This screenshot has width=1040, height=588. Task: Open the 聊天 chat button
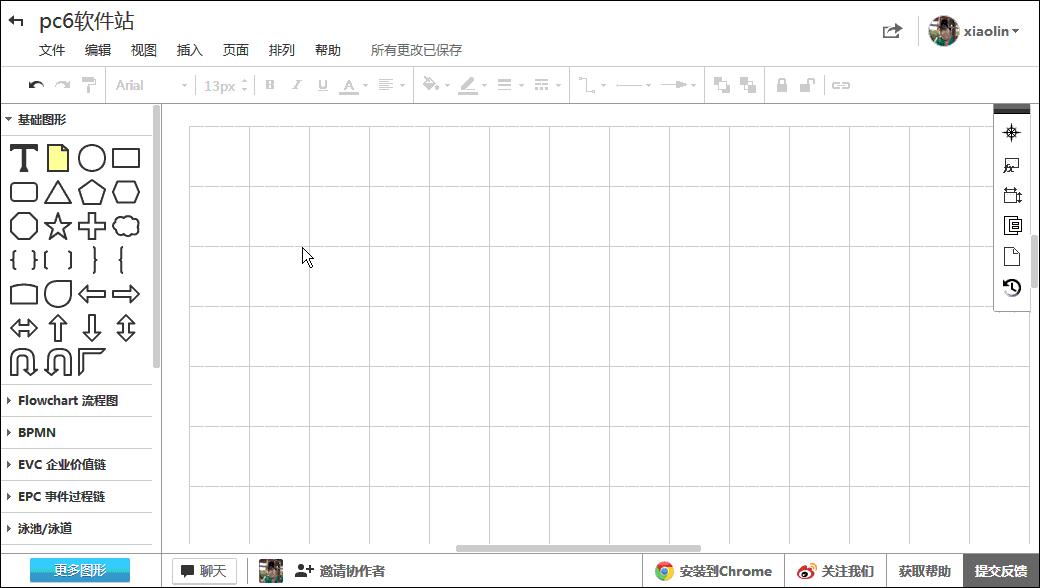pyautogui.click(x=204, y=571)
